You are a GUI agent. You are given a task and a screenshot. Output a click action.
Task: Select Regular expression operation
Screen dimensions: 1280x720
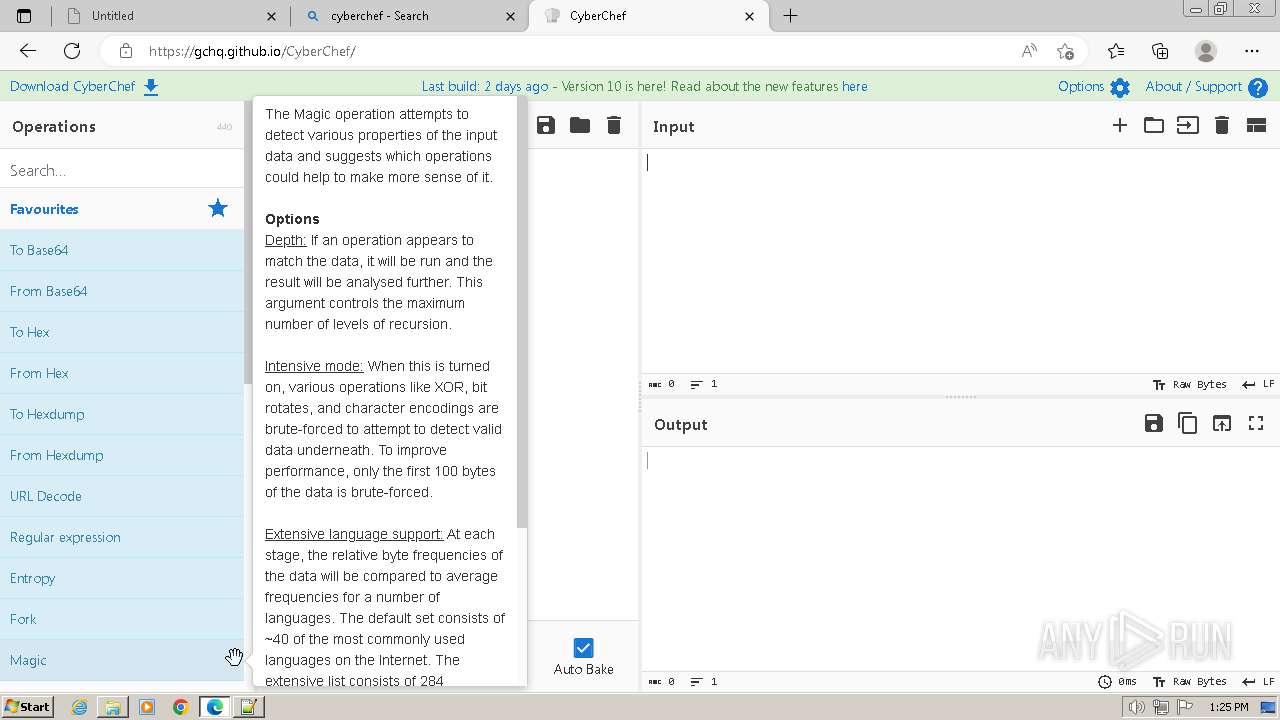point(122,537)
